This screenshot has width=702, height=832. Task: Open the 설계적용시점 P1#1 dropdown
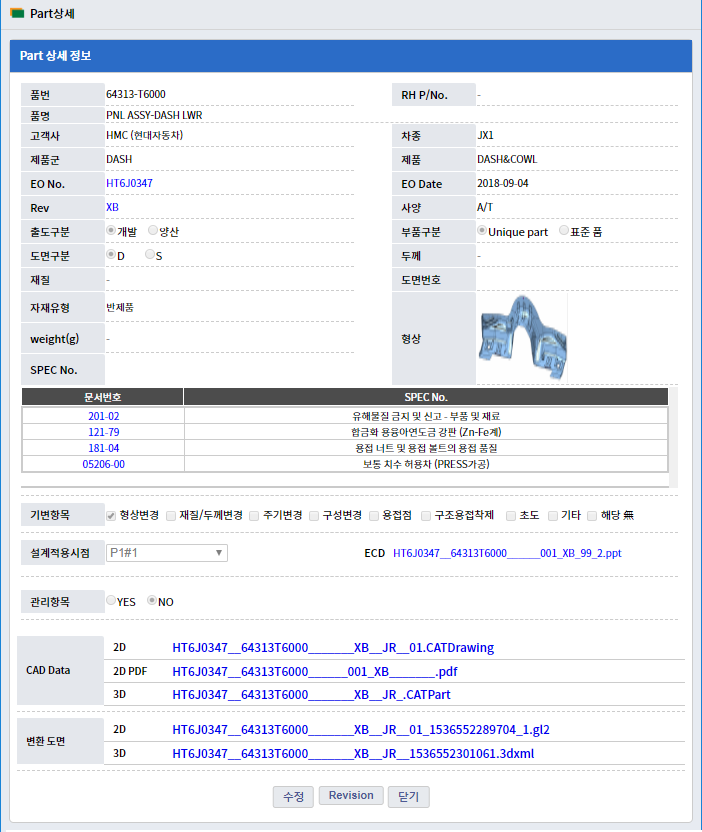pyautogui.click(x=167, y=553)
